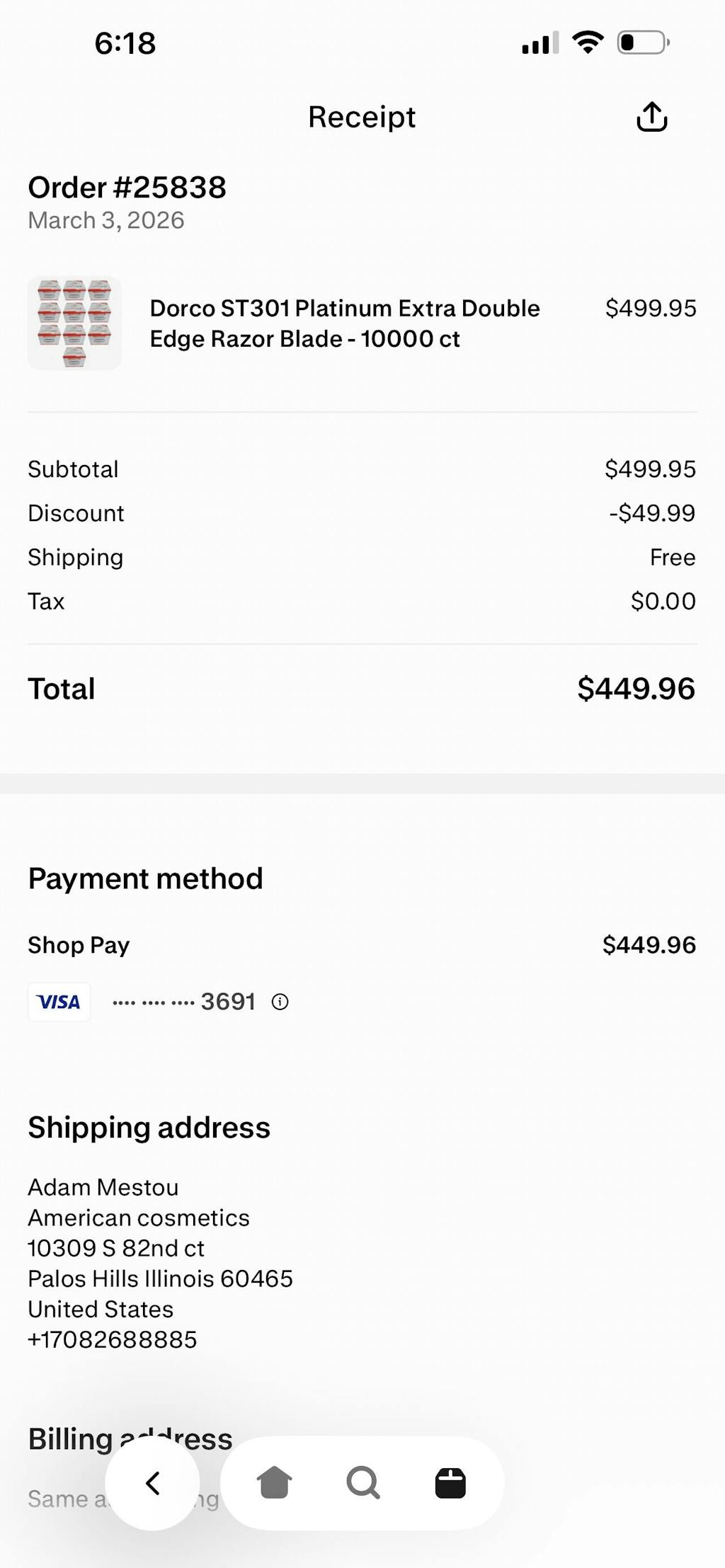
Task: Open the Dorco razor blade product thumbnail
Action: tap(74, 323)
